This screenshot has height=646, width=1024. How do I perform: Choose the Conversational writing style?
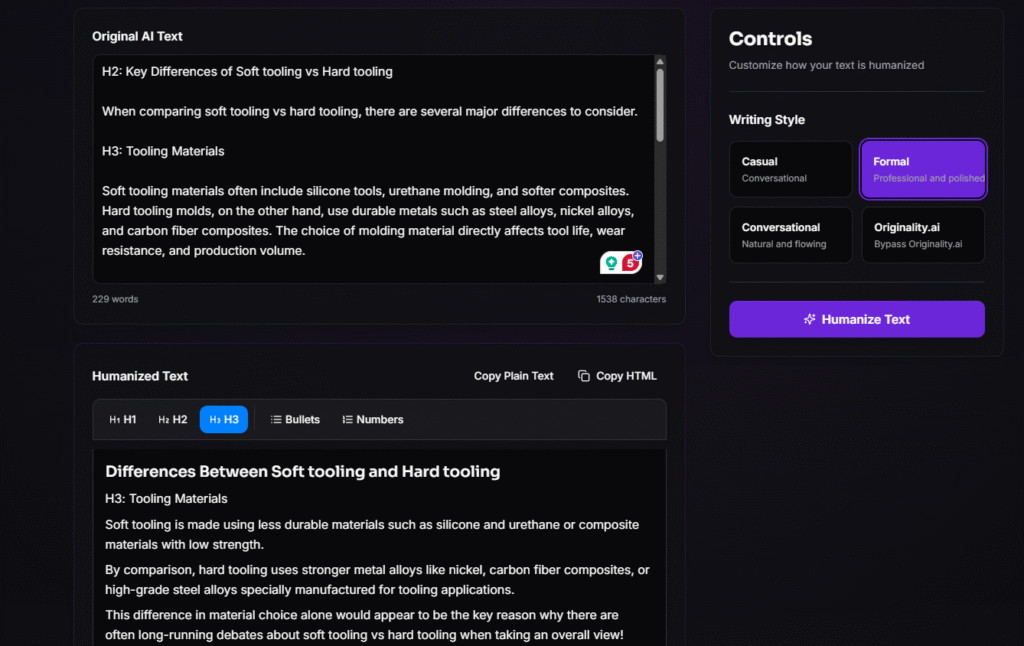(x=790, y=235)
